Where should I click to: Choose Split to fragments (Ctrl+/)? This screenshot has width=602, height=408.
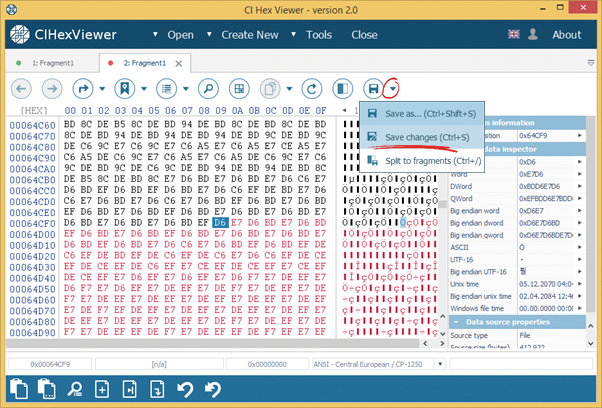click(x=422, y=161)
